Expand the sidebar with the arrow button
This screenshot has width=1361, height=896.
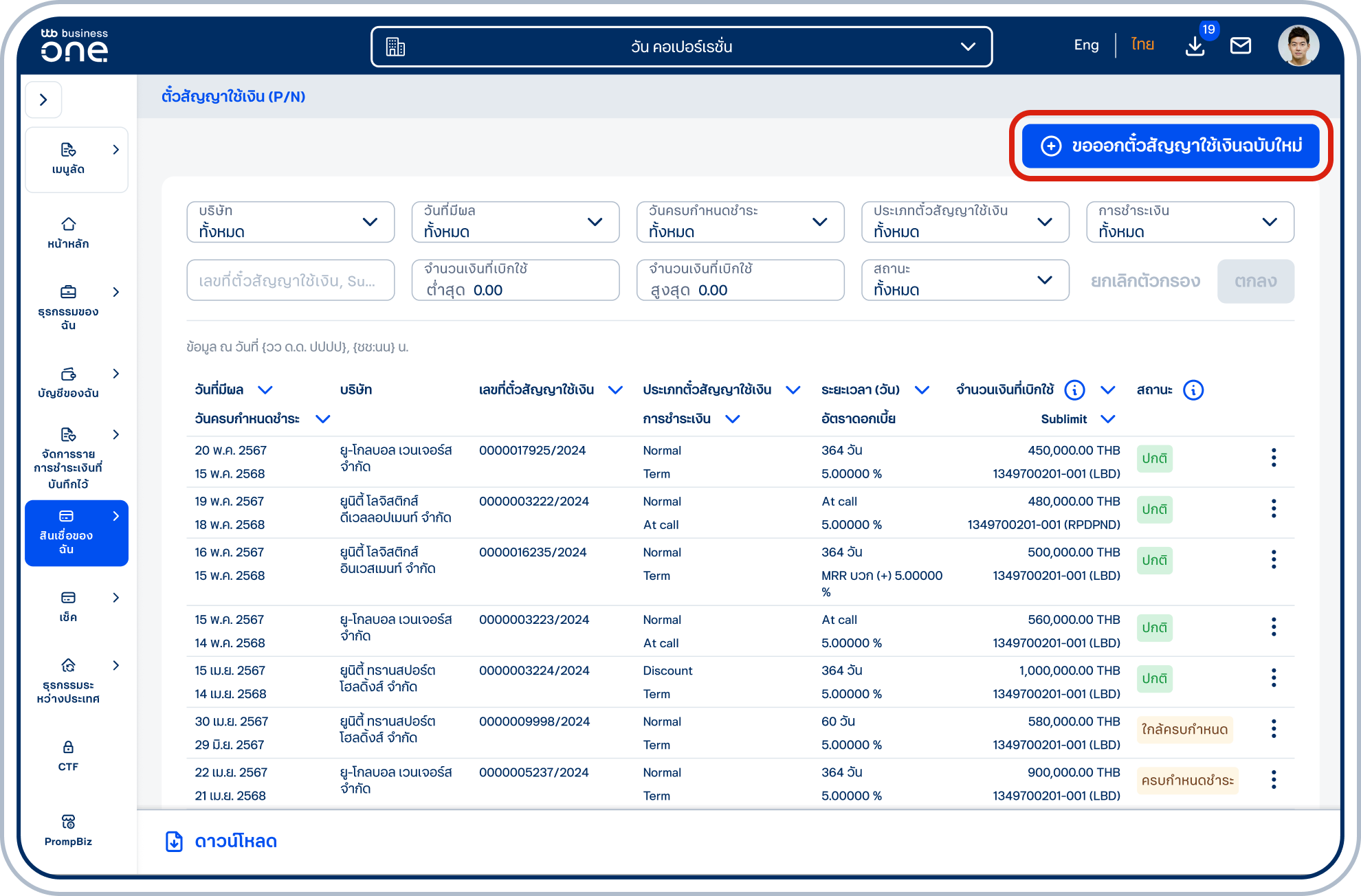[x=43, y=100]
